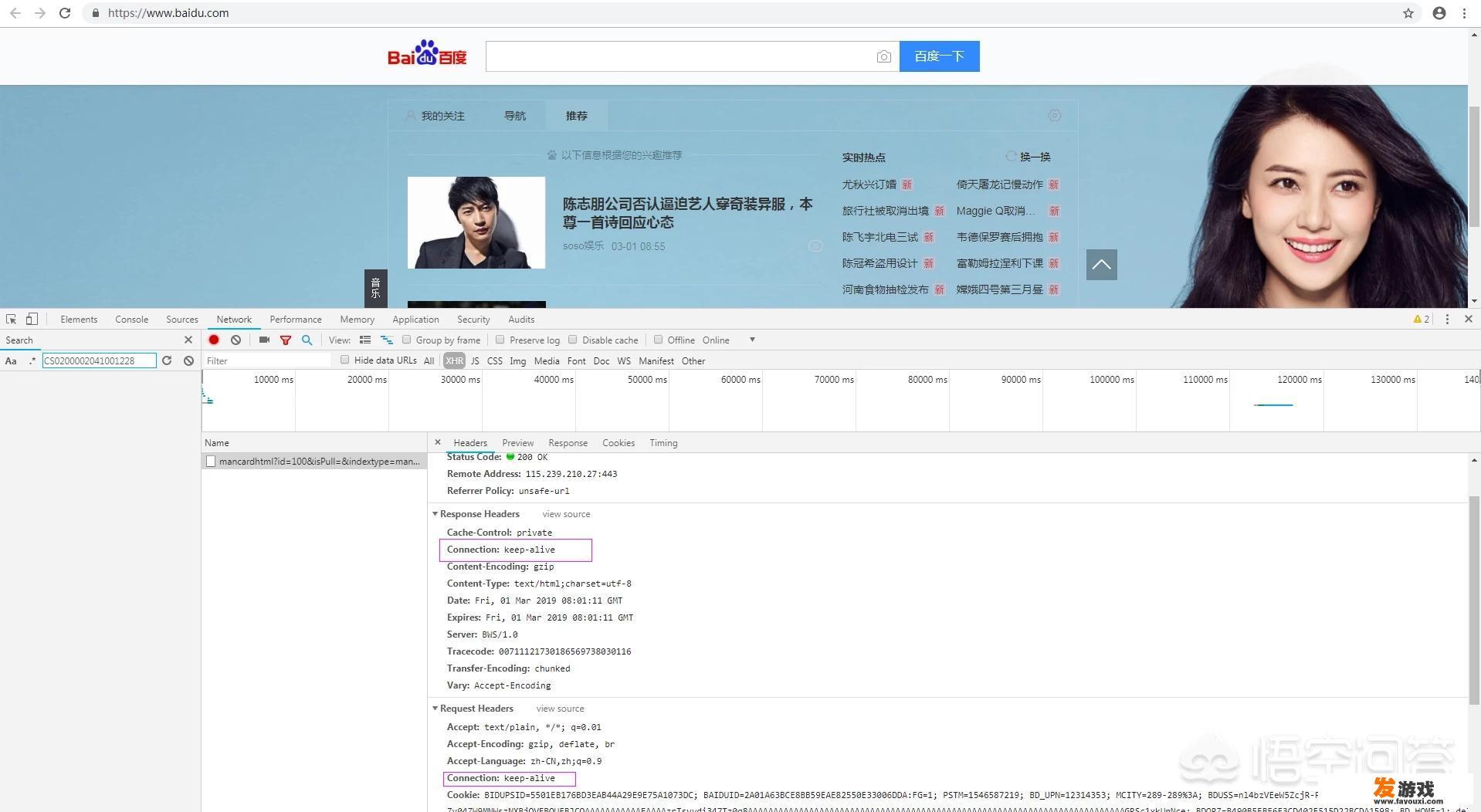Click the network search magnifier icon
Image resolution: width=1481 pixels, height=812 pixels.
click(307, 340)
